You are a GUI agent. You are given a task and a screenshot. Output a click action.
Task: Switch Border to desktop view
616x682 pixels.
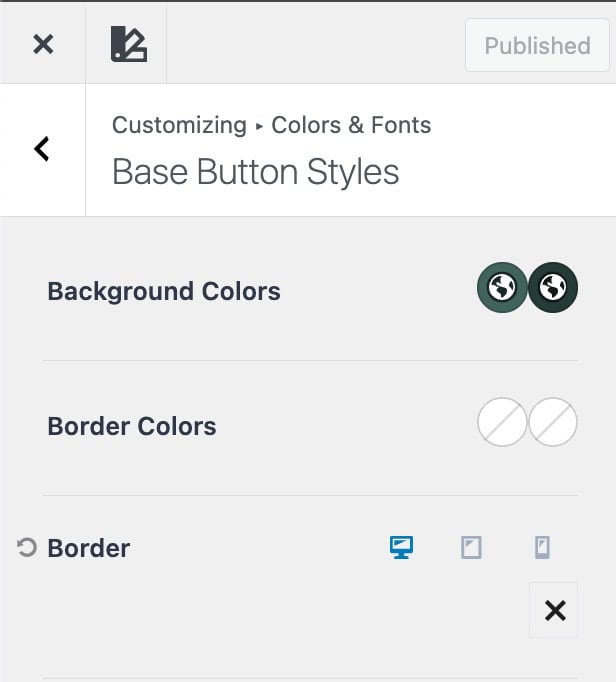[401, 547]
